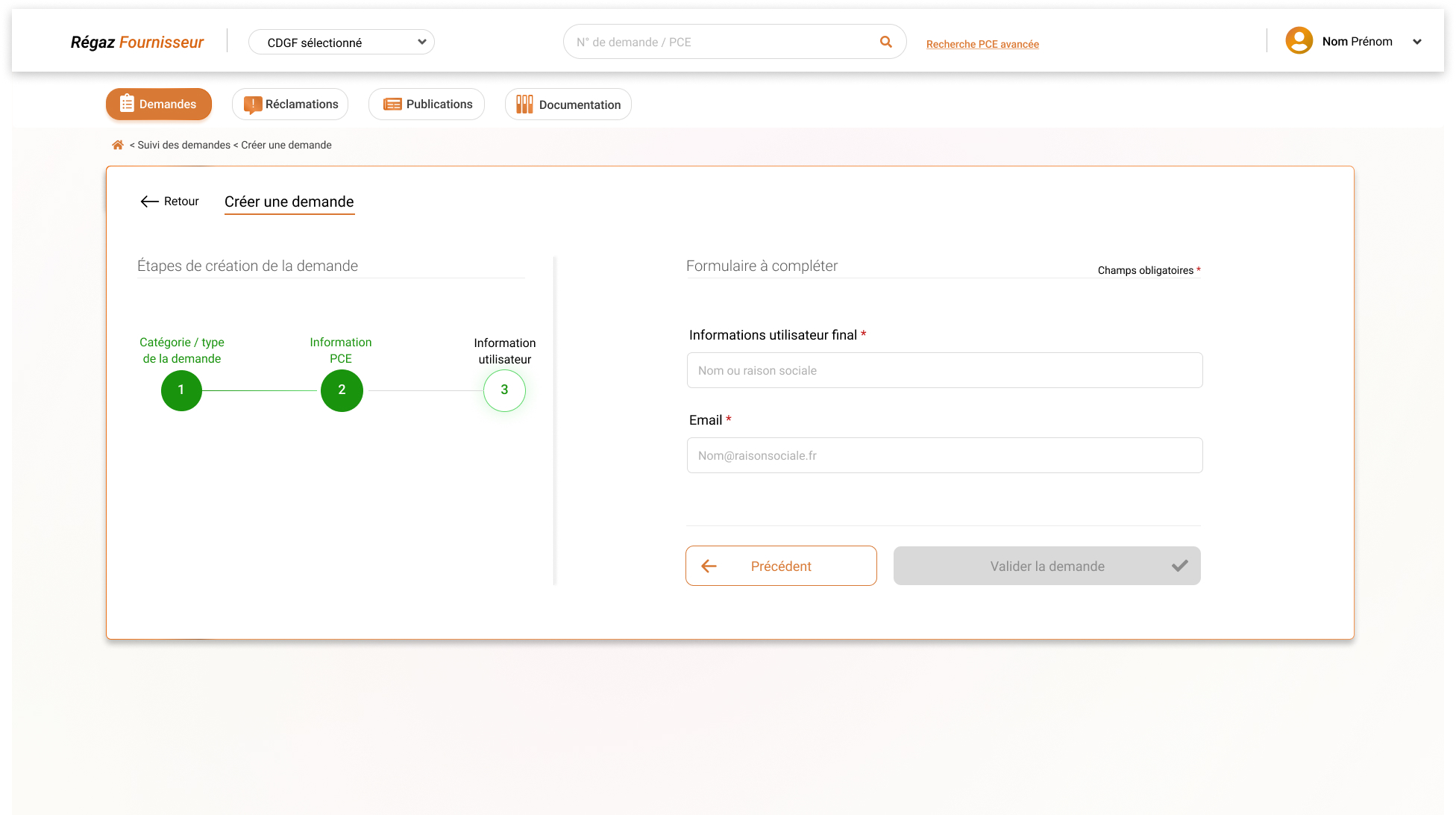Click the Documentation binders icon
Image resolution: width=1456 pixels, height=815 pixels.
pyautogui.click(x=524, y=104)
